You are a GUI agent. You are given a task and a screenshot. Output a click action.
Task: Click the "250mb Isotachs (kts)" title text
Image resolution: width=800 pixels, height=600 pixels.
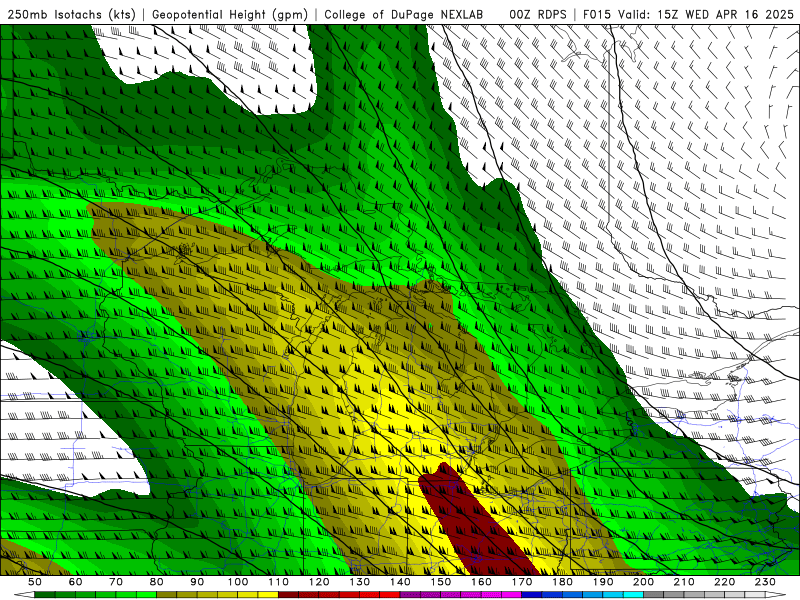71,14
